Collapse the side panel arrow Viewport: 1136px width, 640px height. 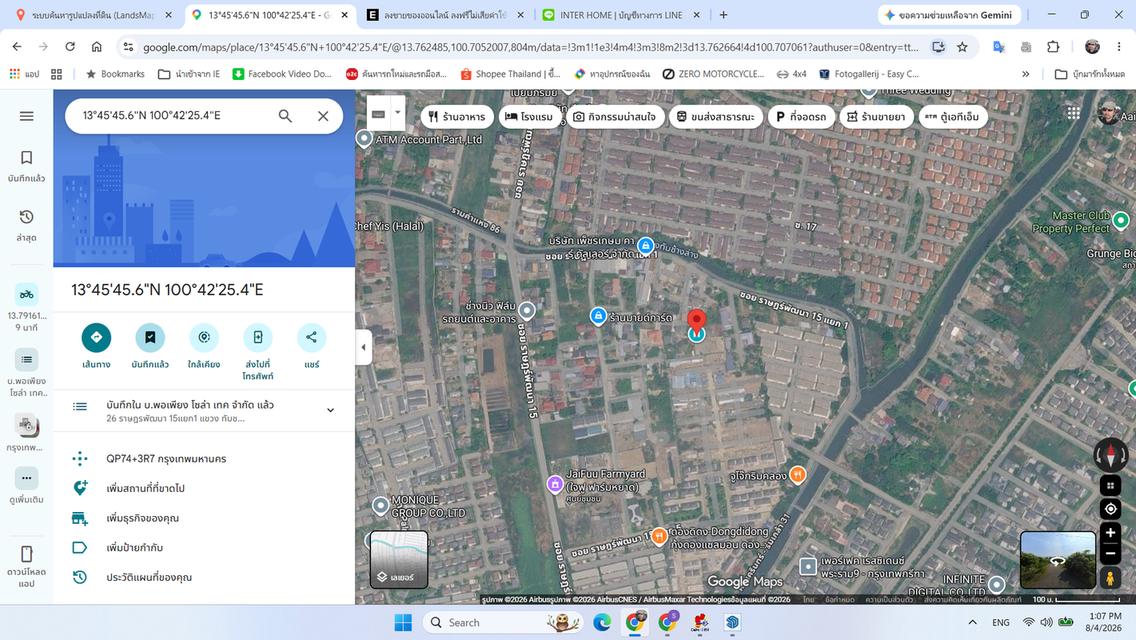pos(364,347)
